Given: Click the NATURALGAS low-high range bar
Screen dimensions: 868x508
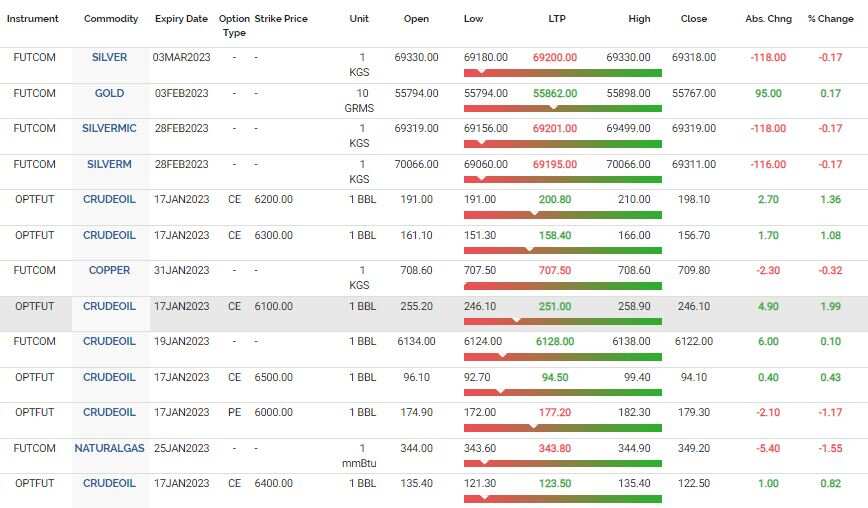Looking at the screenshot, I should (x=562, y=463).
